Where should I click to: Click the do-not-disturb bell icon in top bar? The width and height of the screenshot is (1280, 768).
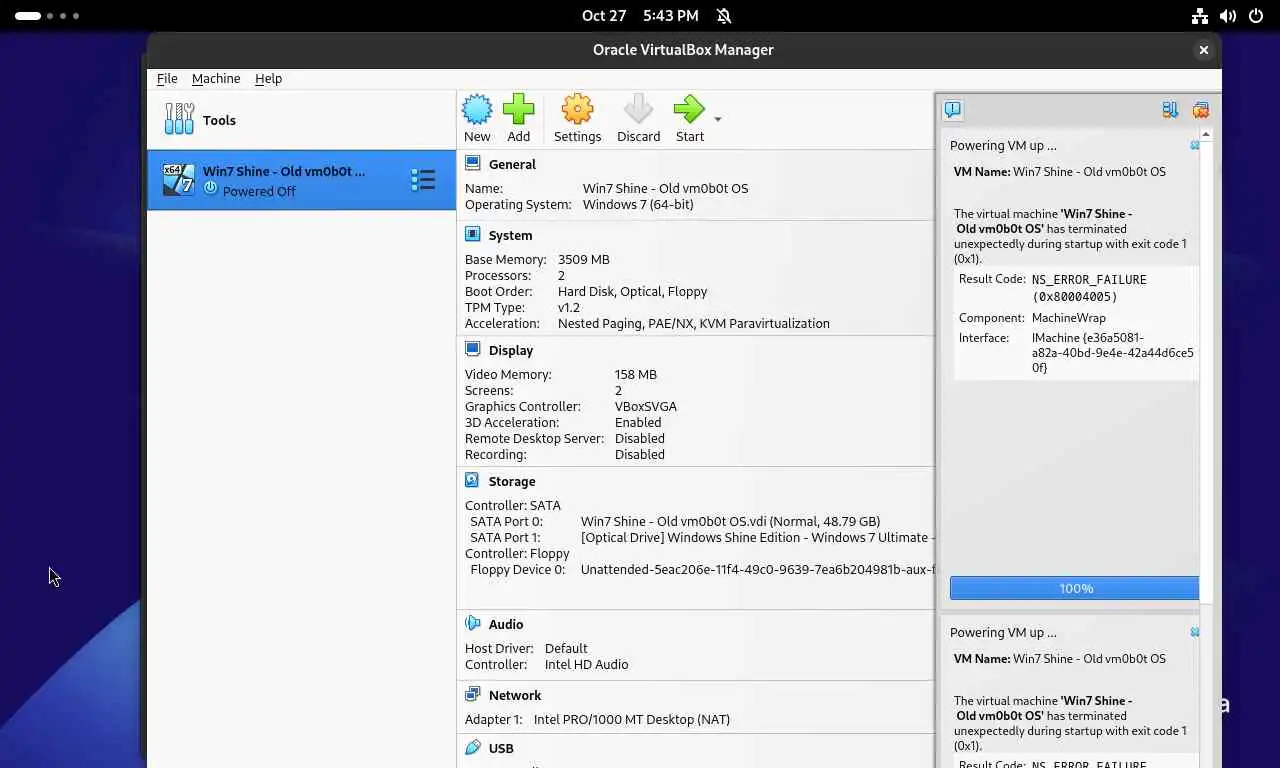click(724, 16)
